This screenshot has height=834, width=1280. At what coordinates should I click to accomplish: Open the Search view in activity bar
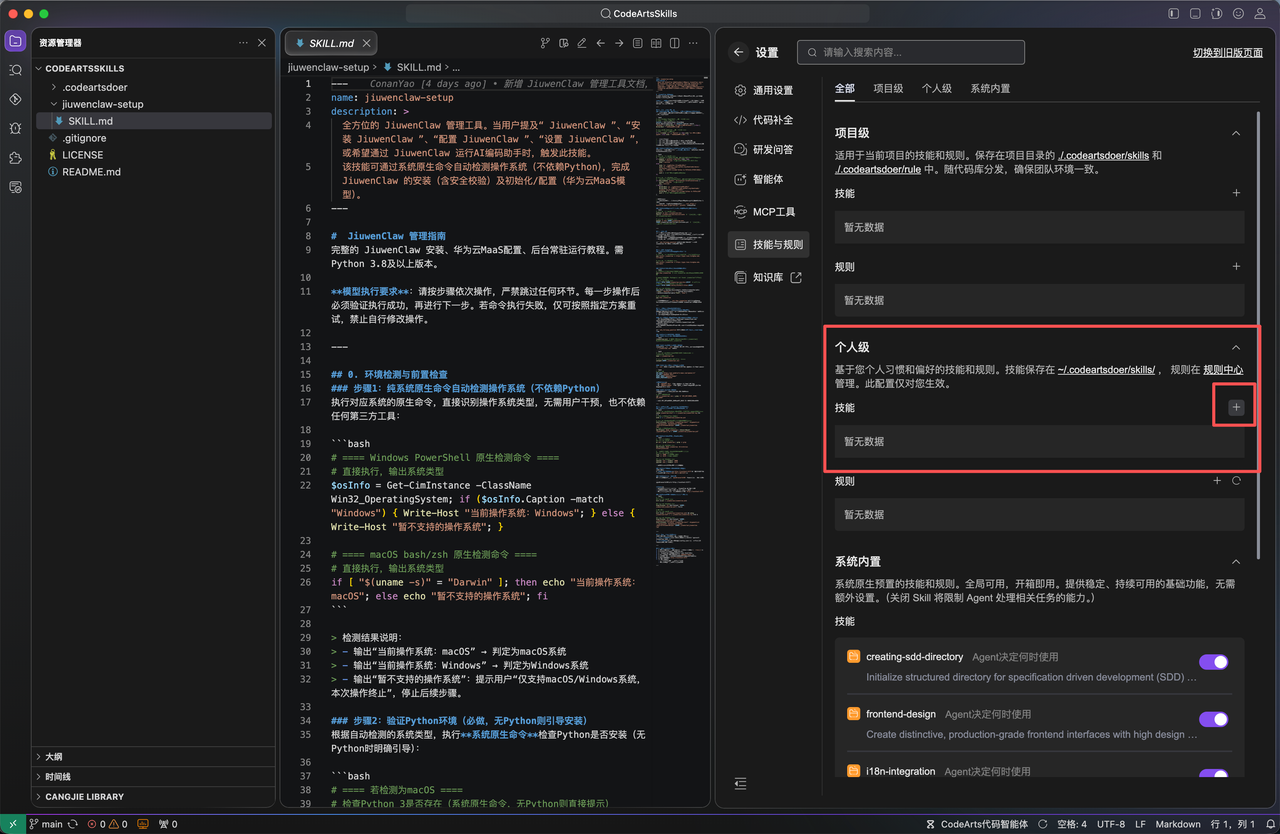click(x=15, y=70)
